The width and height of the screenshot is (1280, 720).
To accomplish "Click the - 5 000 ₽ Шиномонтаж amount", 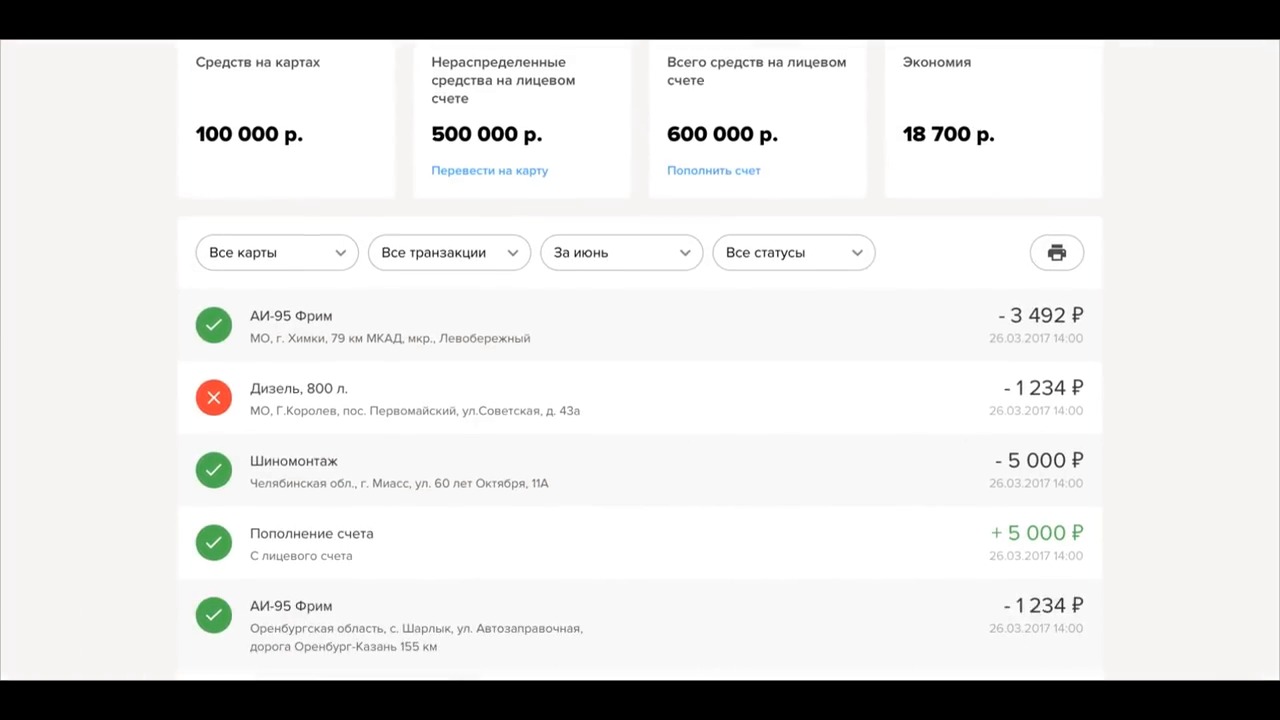I will pyautogui.click(x=1038, y=461).
